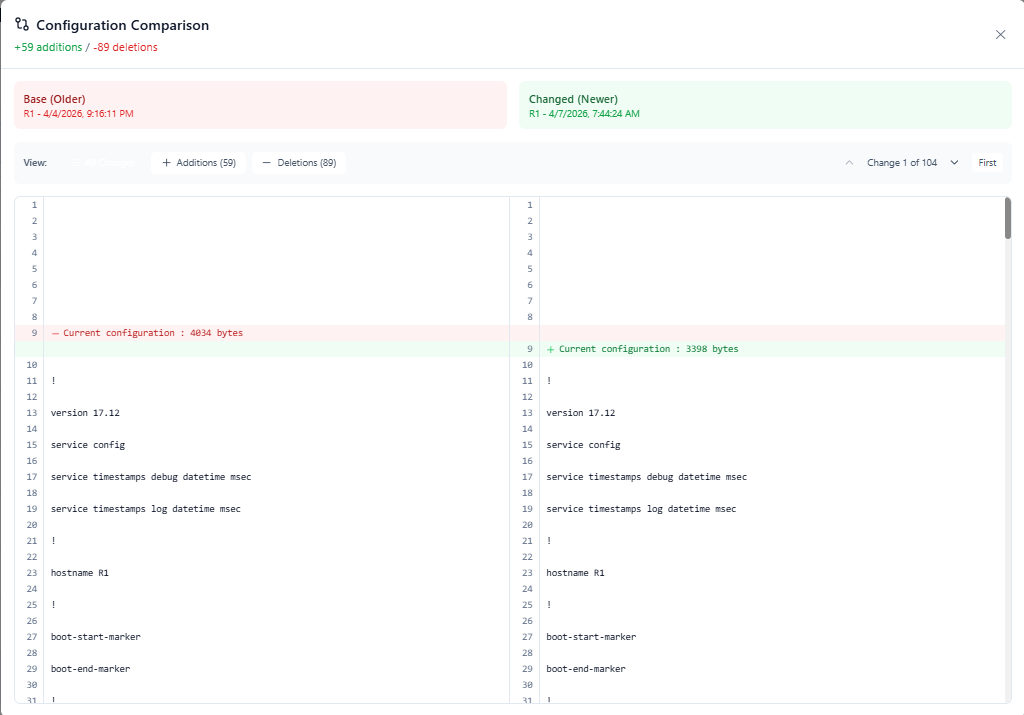Image resolution: width=1024 pixels, height=715 pixels.
Task: Click line number 9 in the newer pane
Action: [530, 349]
